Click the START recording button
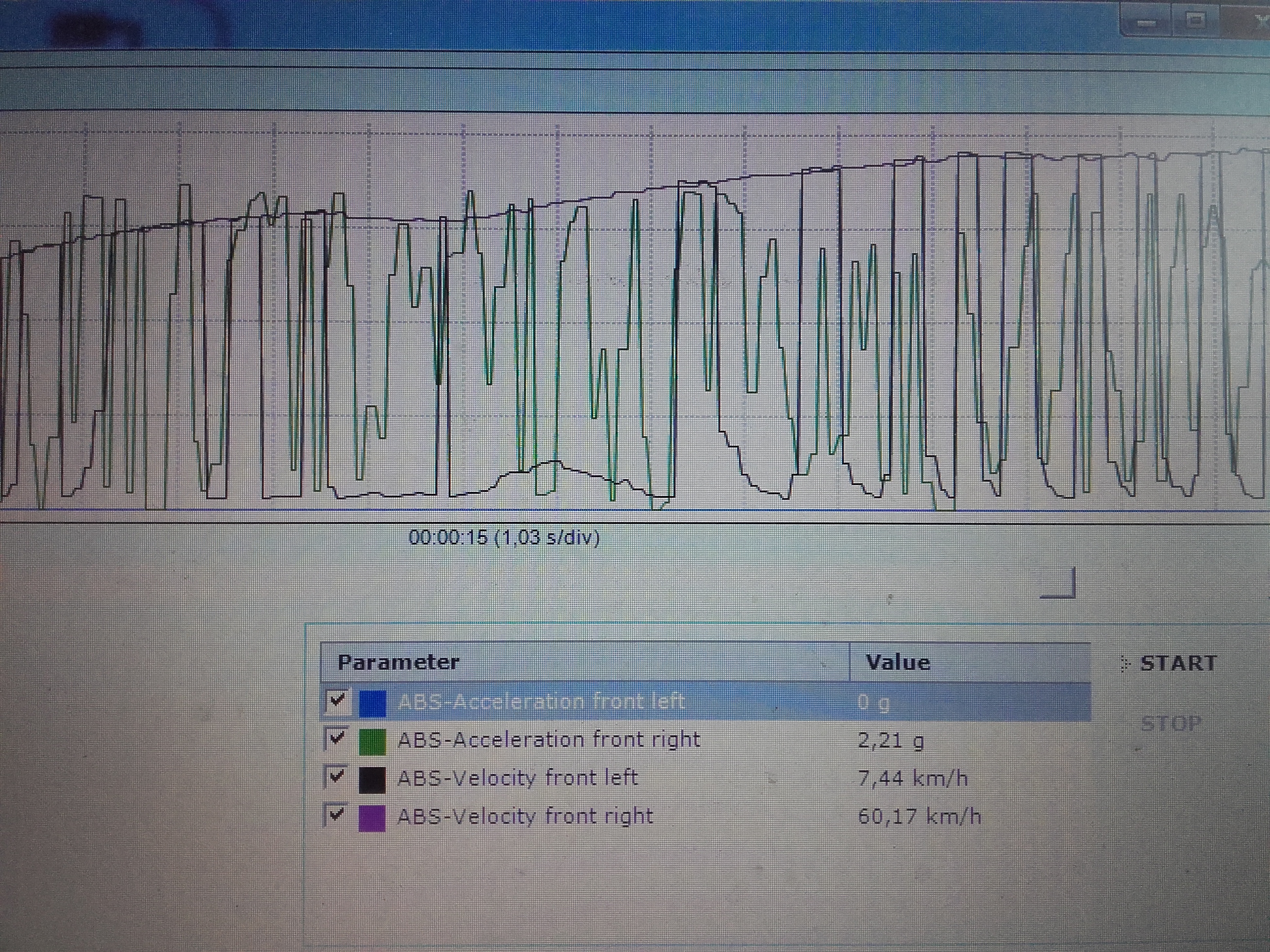Screen dimensions: 1270x952 coord(1177,664)
